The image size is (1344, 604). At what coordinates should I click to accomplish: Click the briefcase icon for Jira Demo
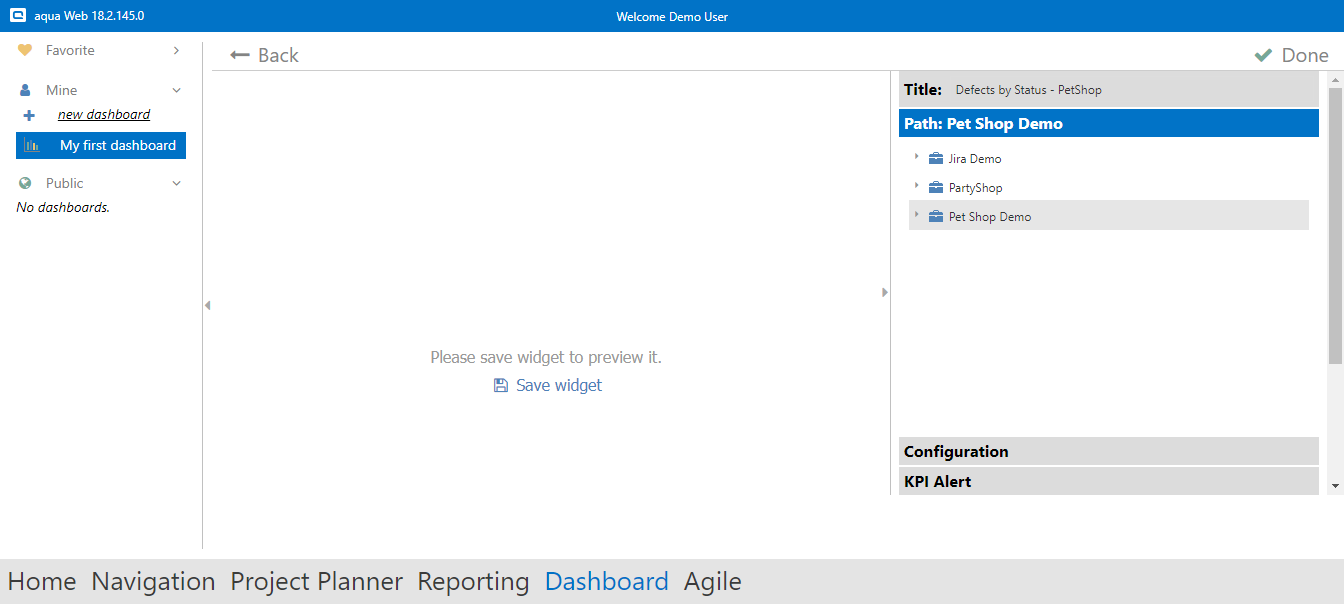click(936, 158)
